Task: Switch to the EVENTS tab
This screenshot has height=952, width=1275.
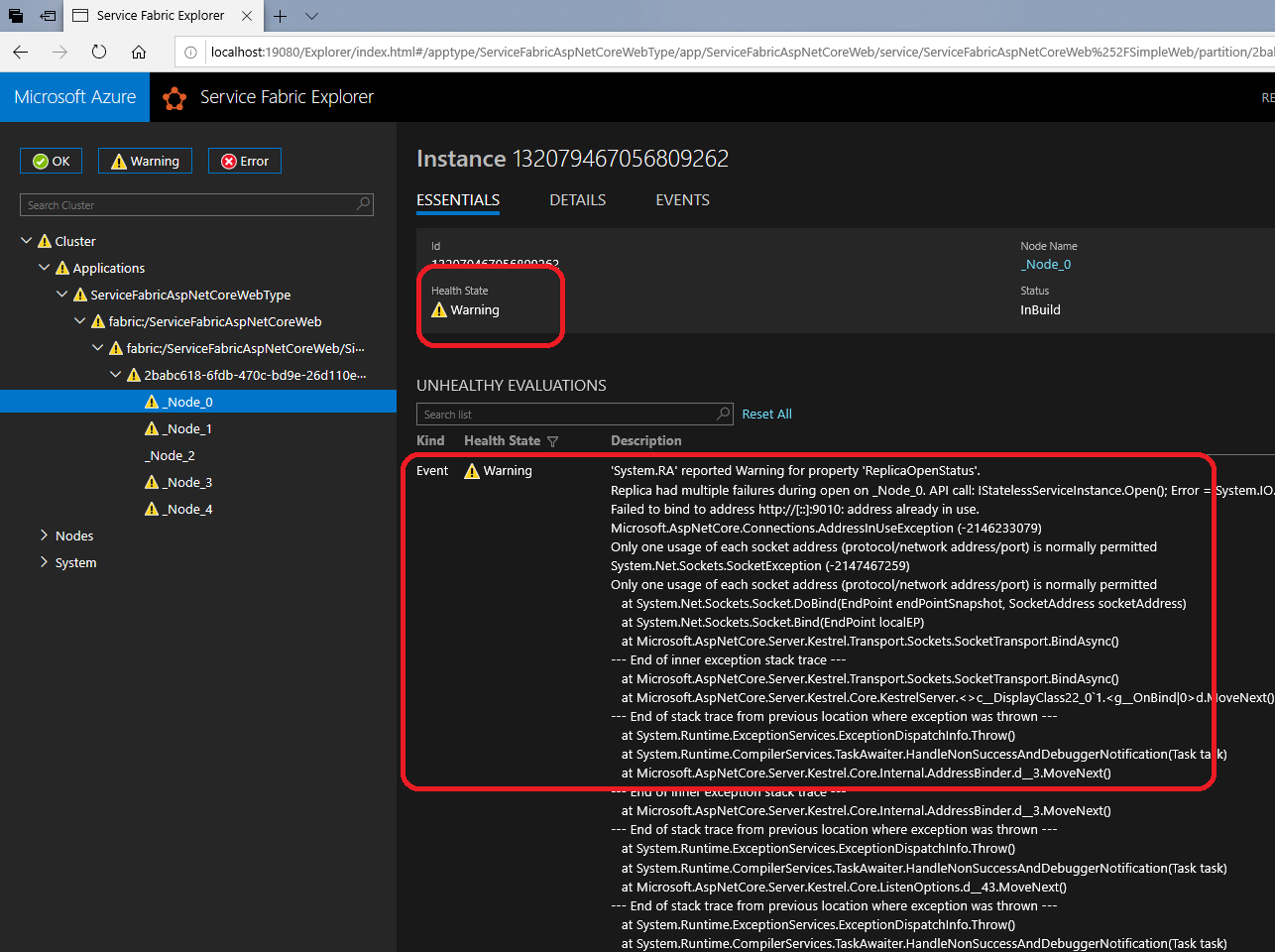Action: pos(683,200)
